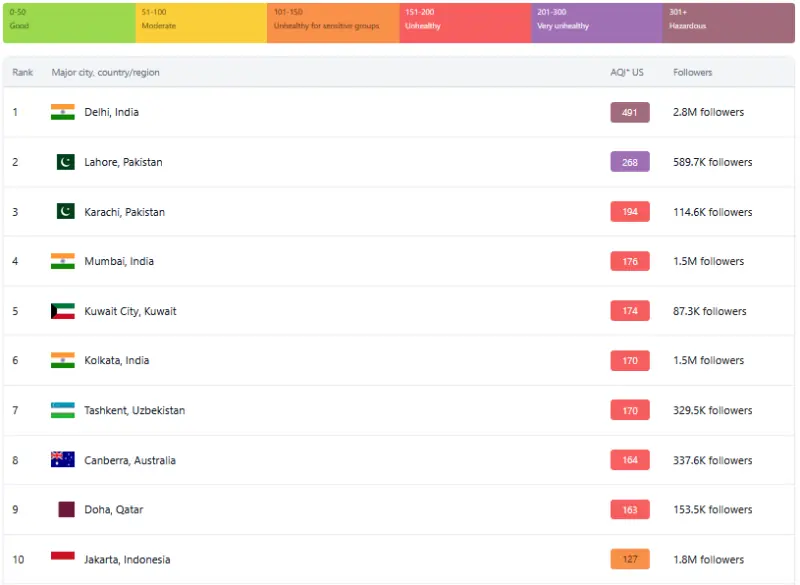Screen dimensions: 800x585
Task: Click the Indonesia flag icon
Action: tap(63, 559)
